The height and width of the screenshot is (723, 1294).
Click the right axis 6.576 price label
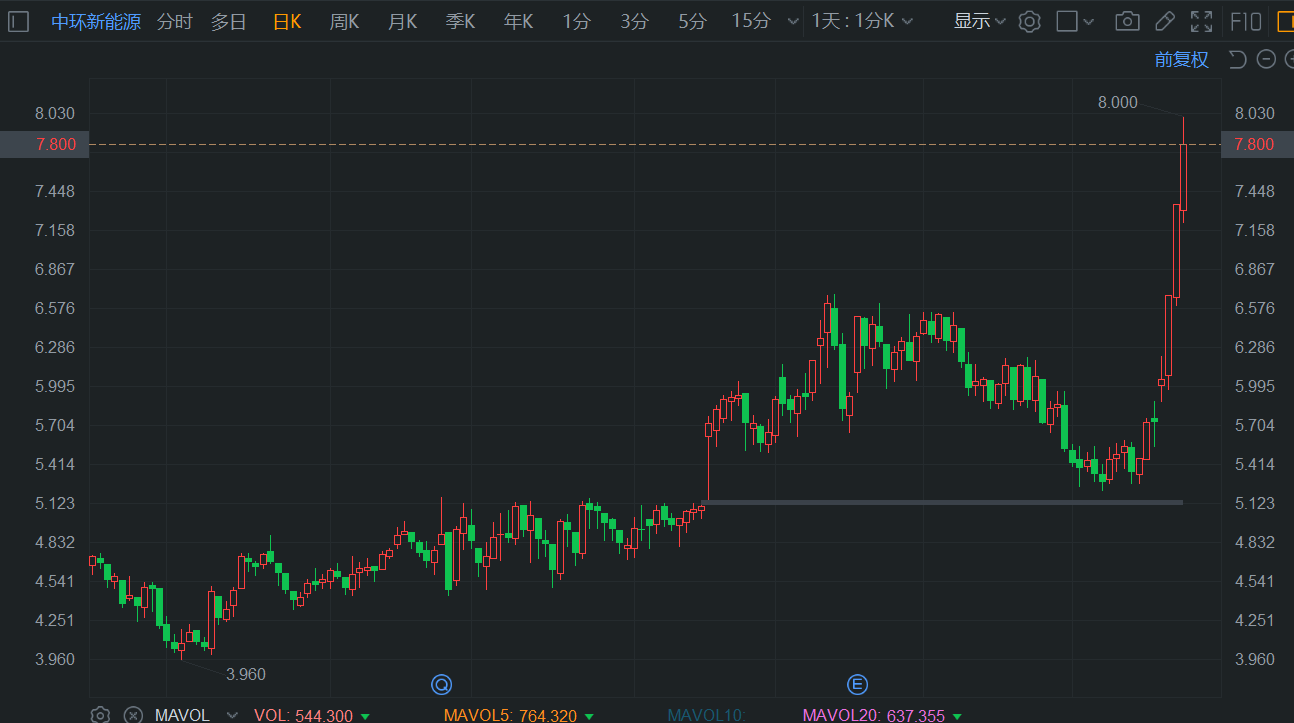tap(1255, 308)
